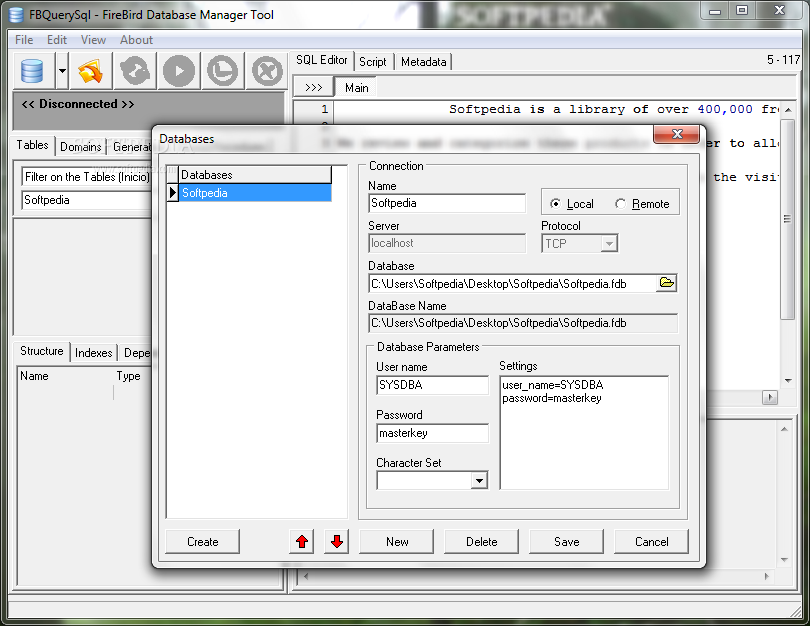Click the Name column header in Structure
Viewport: 810px width, 626px height.
tap(66, 376)
